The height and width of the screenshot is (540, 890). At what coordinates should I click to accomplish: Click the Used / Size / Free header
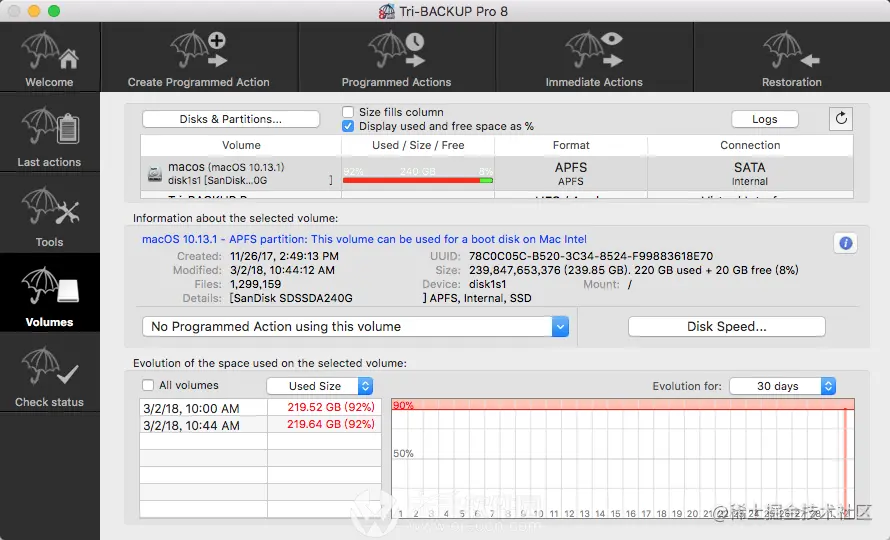(x=418, y=145)
